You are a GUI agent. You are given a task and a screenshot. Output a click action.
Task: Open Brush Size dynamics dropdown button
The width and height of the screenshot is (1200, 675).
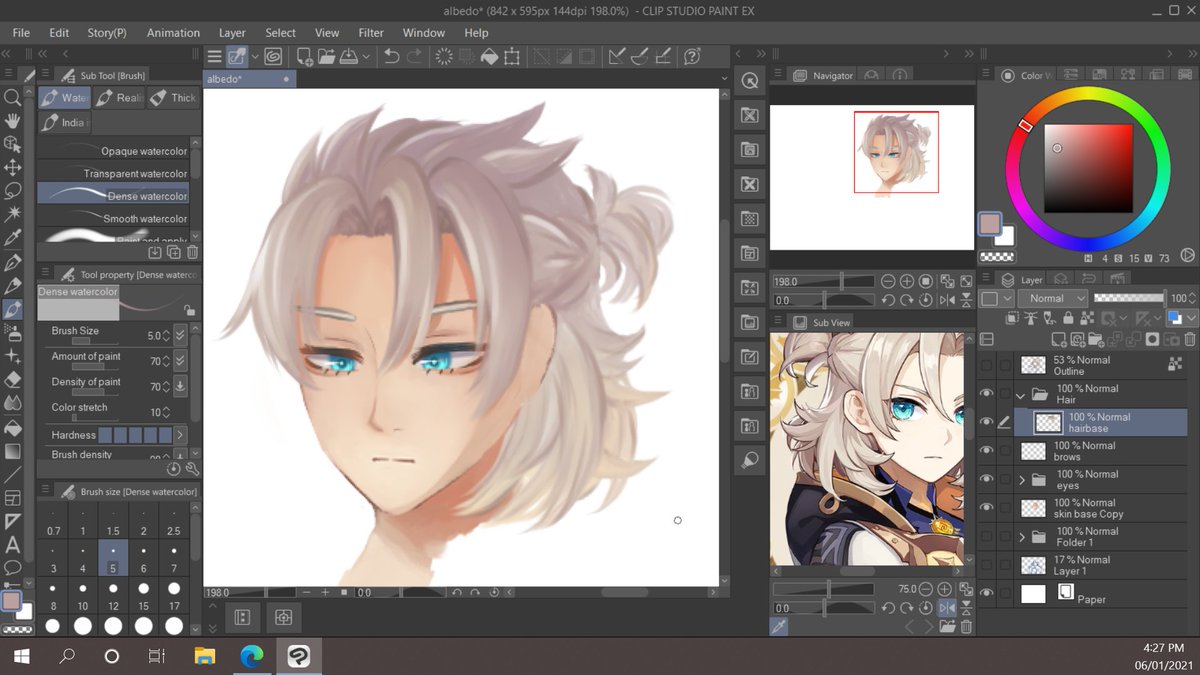click(180, 335)
